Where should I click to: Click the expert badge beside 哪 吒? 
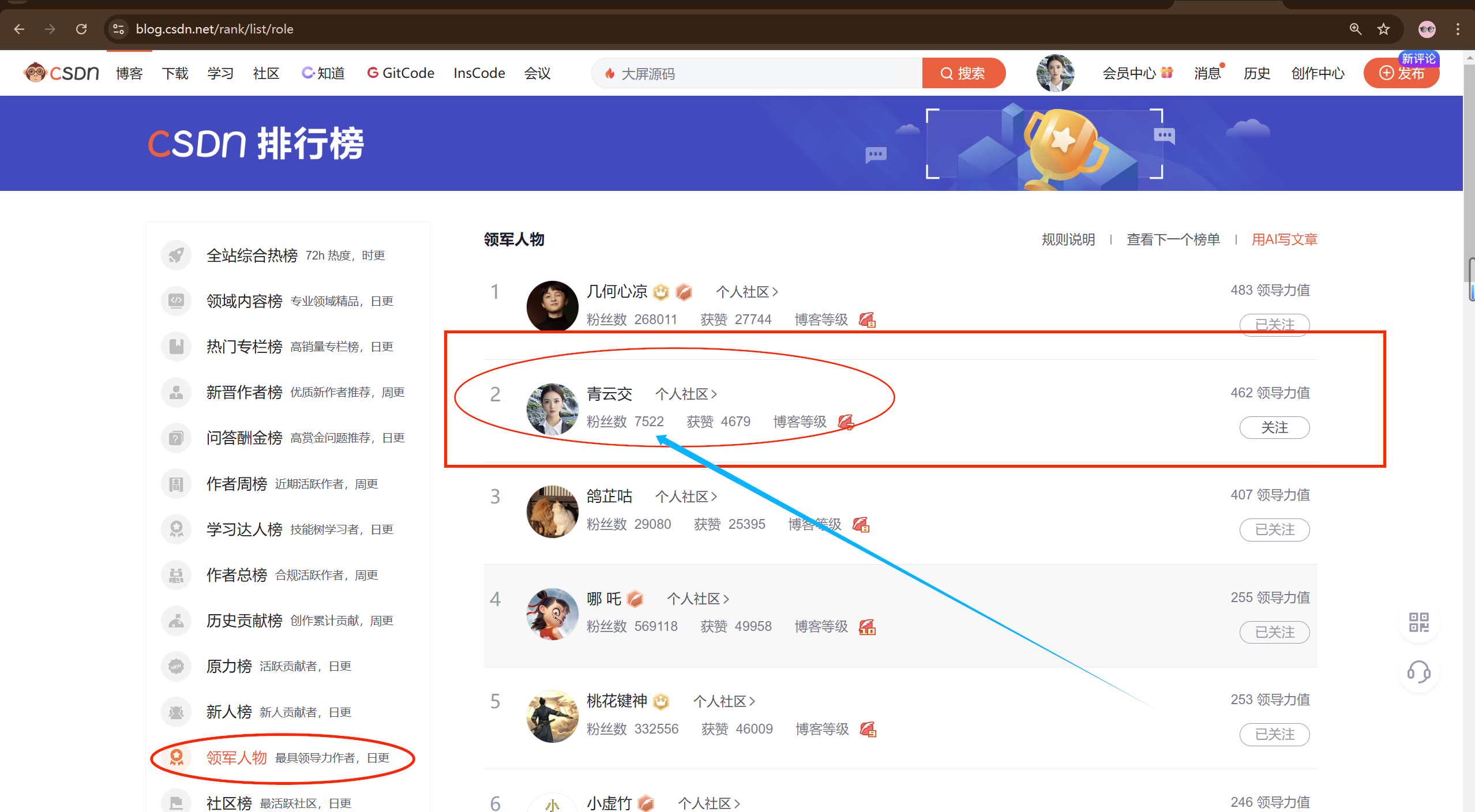pos(635,599)
